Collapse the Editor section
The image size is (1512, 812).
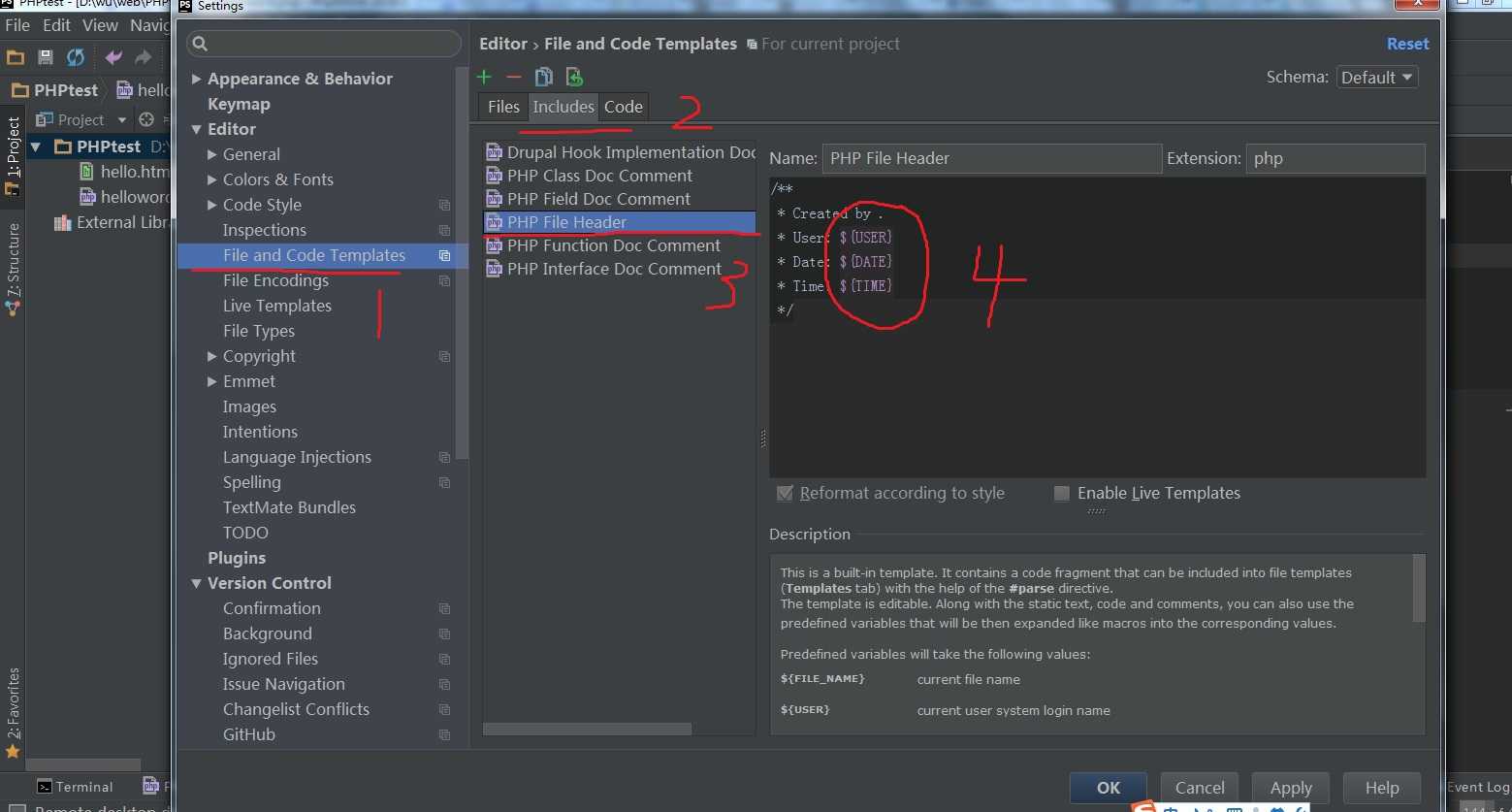[196, 129]
